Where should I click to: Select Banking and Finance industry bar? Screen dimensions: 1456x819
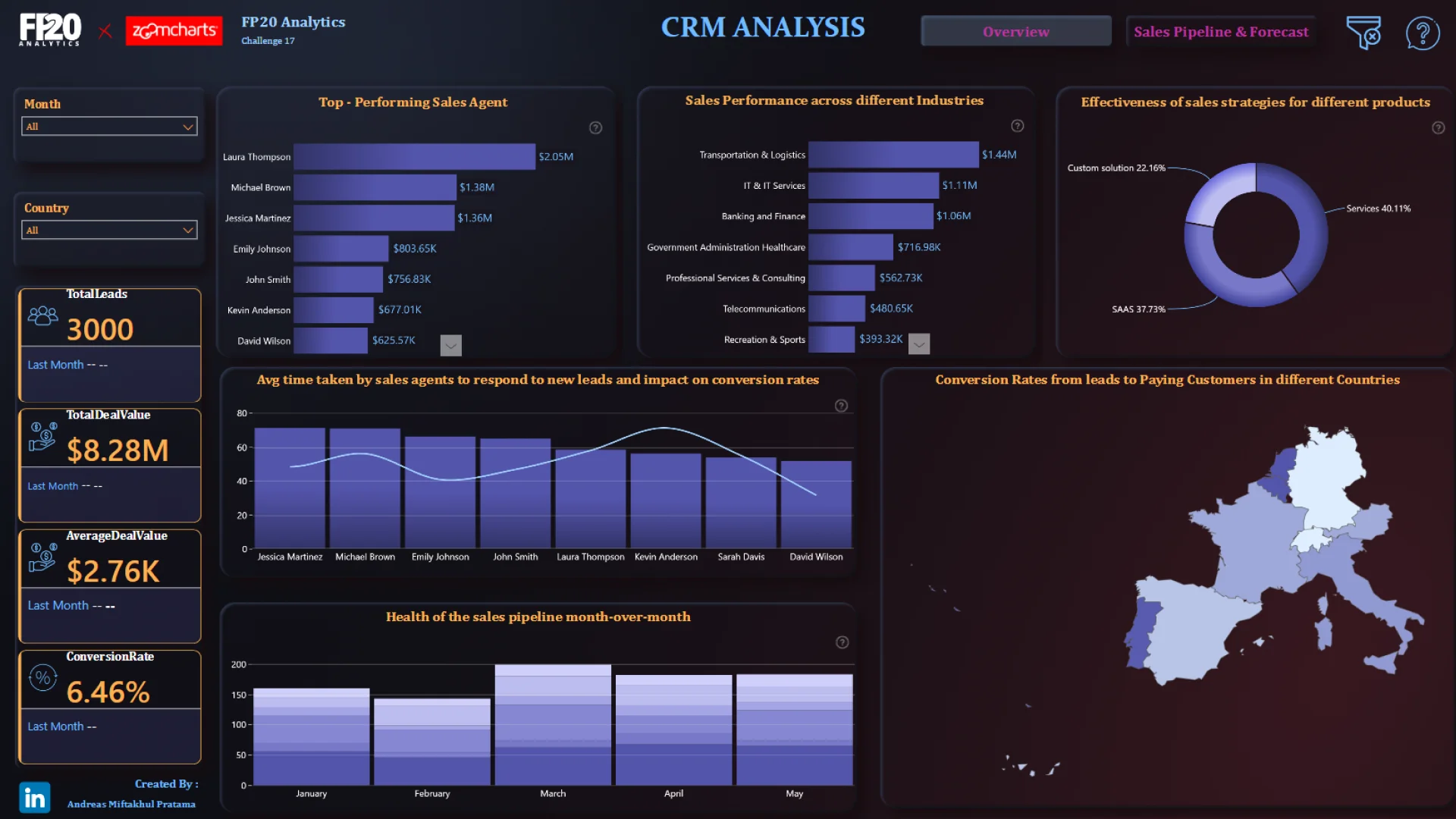point(871,216)
